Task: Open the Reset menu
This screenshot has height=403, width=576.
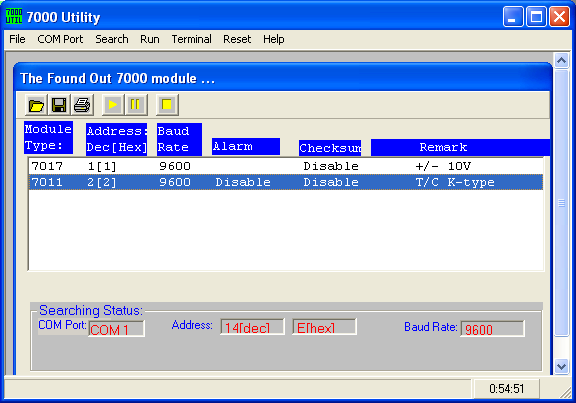Action: tap(237, 39)
